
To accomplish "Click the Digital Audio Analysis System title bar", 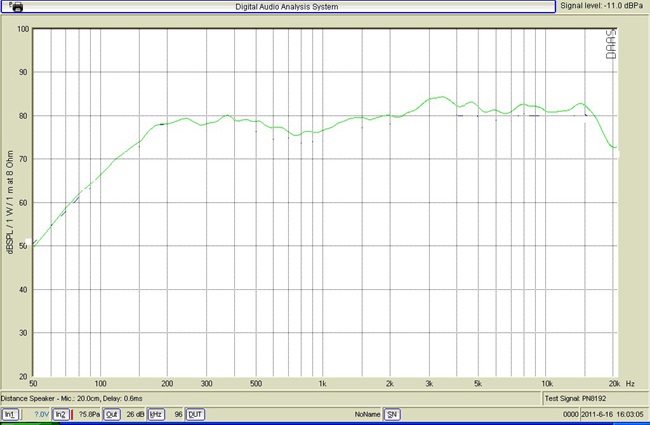I will [x=278, y=7].
